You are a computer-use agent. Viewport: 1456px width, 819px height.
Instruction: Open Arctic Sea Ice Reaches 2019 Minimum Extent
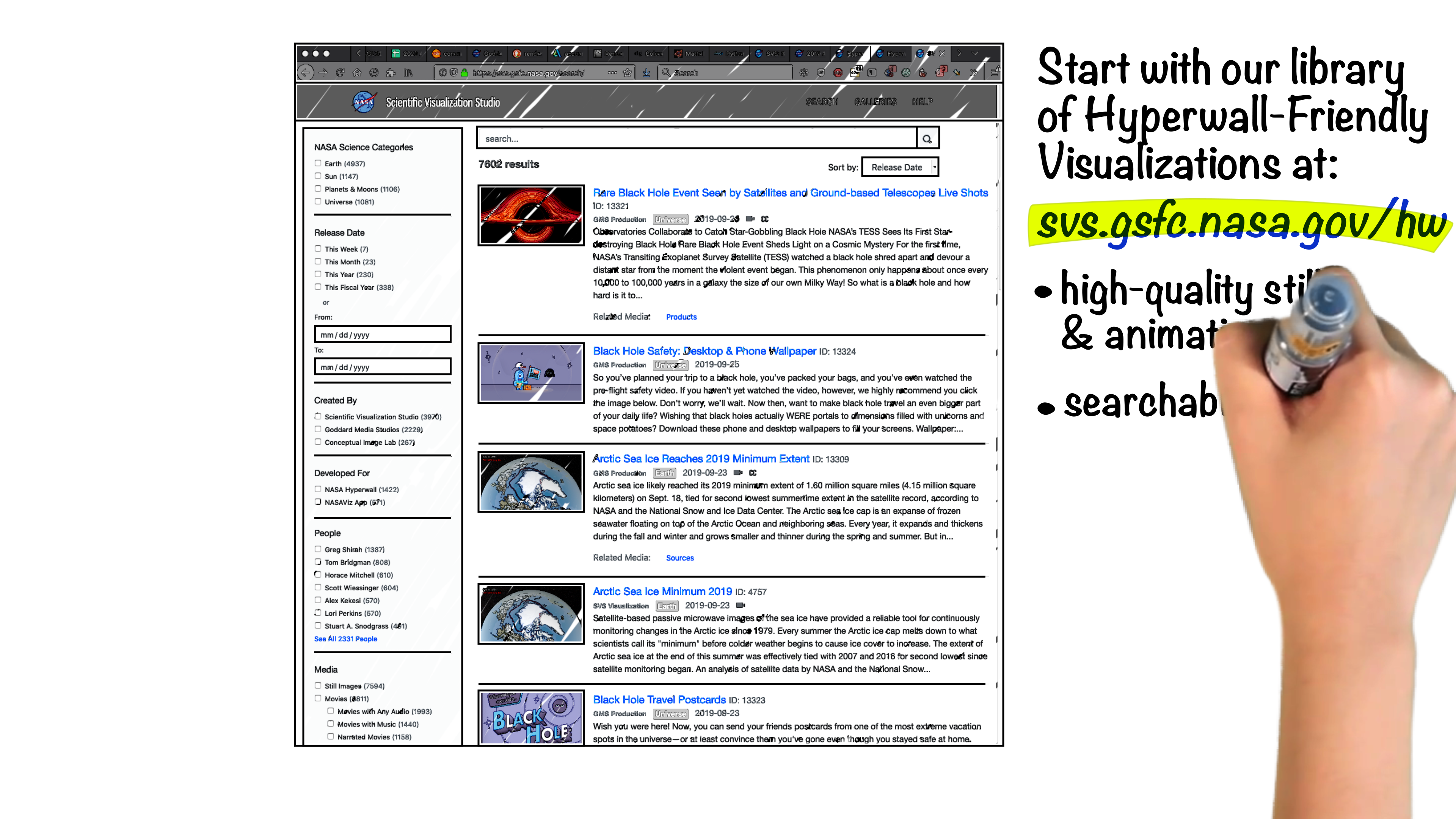click(701, 459)
